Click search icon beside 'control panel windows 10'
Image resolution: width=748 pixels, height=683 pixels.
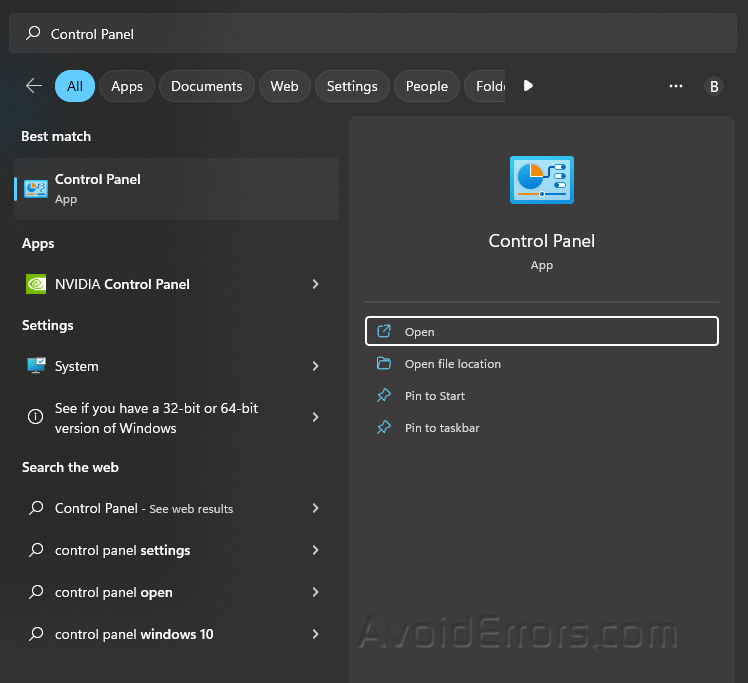click(x=36, y=634)
